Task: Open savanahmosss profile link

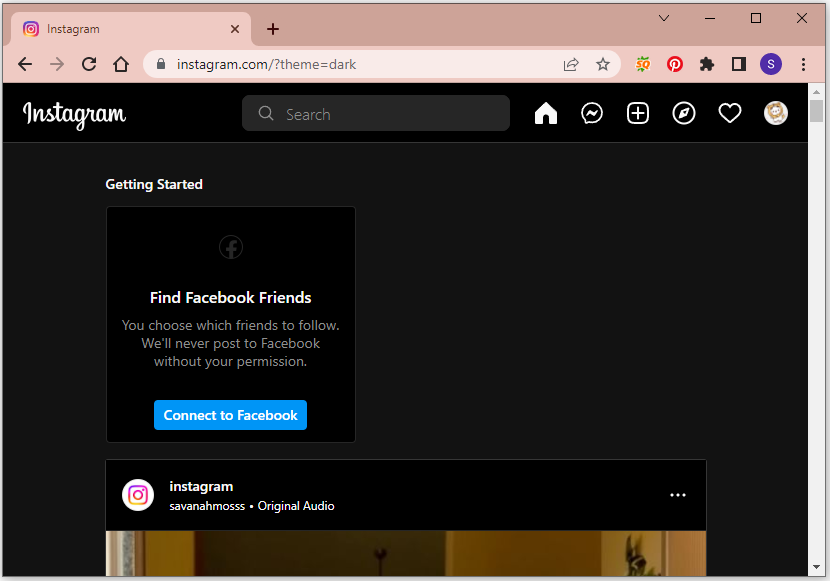Action: (207, 506)
